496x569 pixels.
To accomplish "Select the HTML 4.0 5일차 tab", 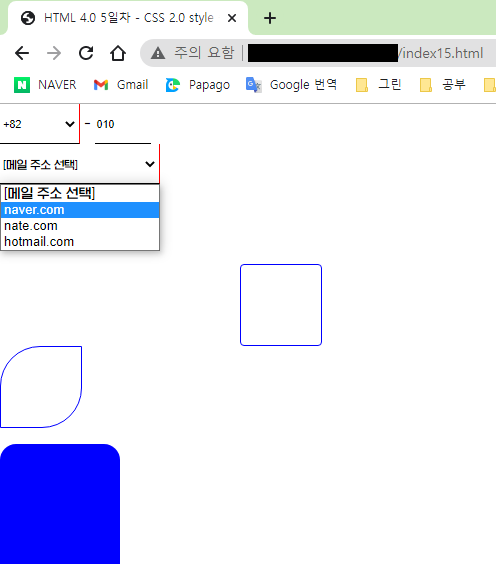I will click(128, 18).
